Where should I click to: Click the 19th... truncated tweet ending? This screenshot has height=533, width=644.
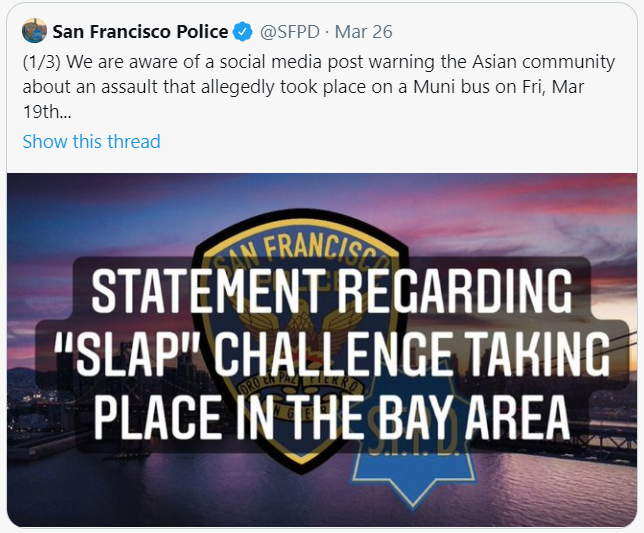(x=47, y=110)
